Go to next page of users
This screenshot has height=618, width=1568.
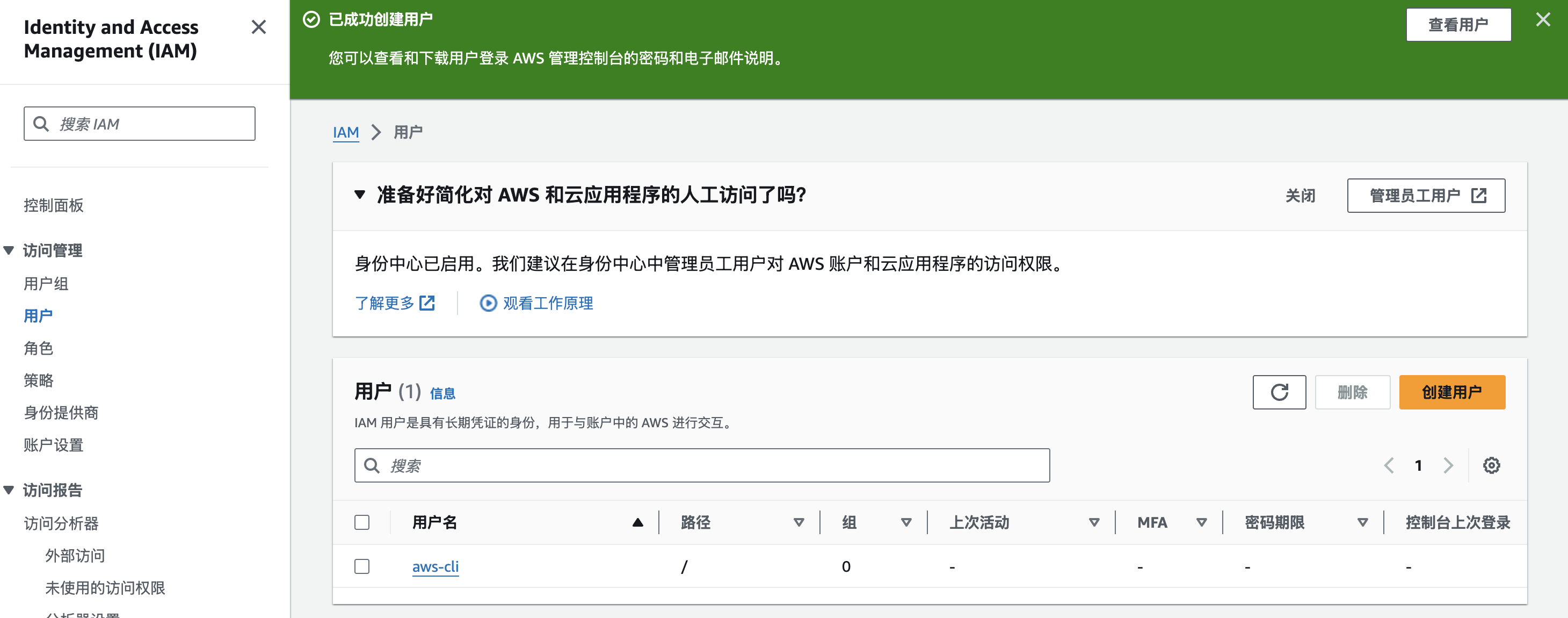[1448, 466]
